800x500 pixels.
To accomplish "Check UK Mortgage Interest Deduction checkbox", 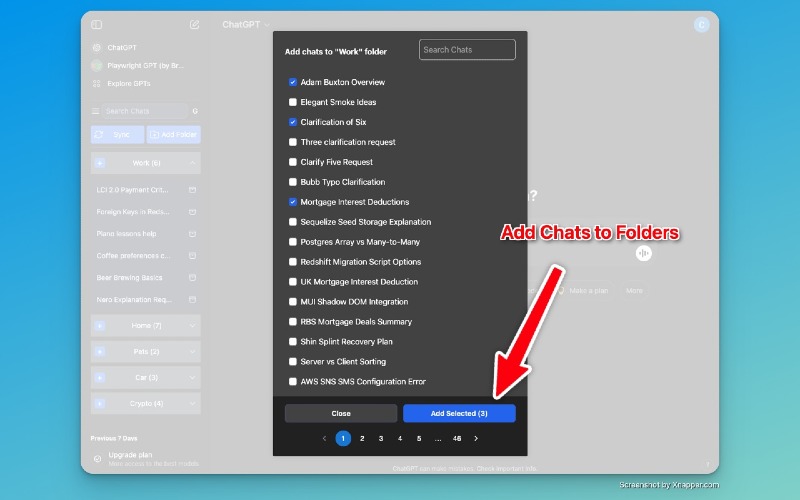I will click(292, 282).
